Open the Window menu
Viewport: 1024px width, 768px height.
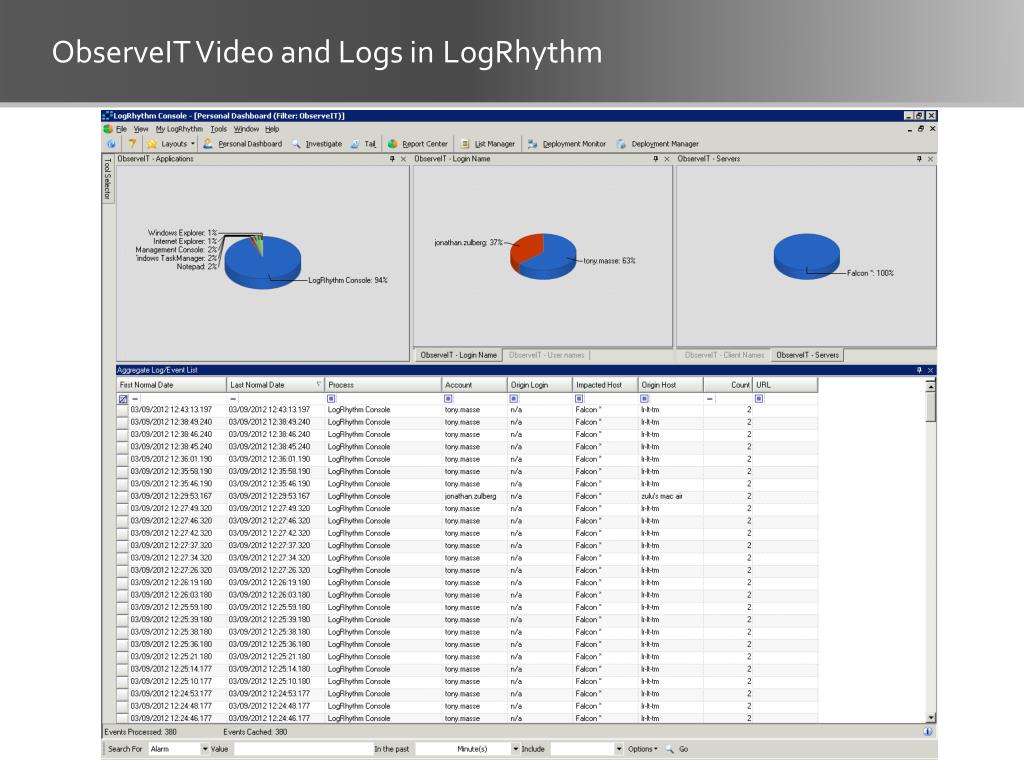coord(246,129)
